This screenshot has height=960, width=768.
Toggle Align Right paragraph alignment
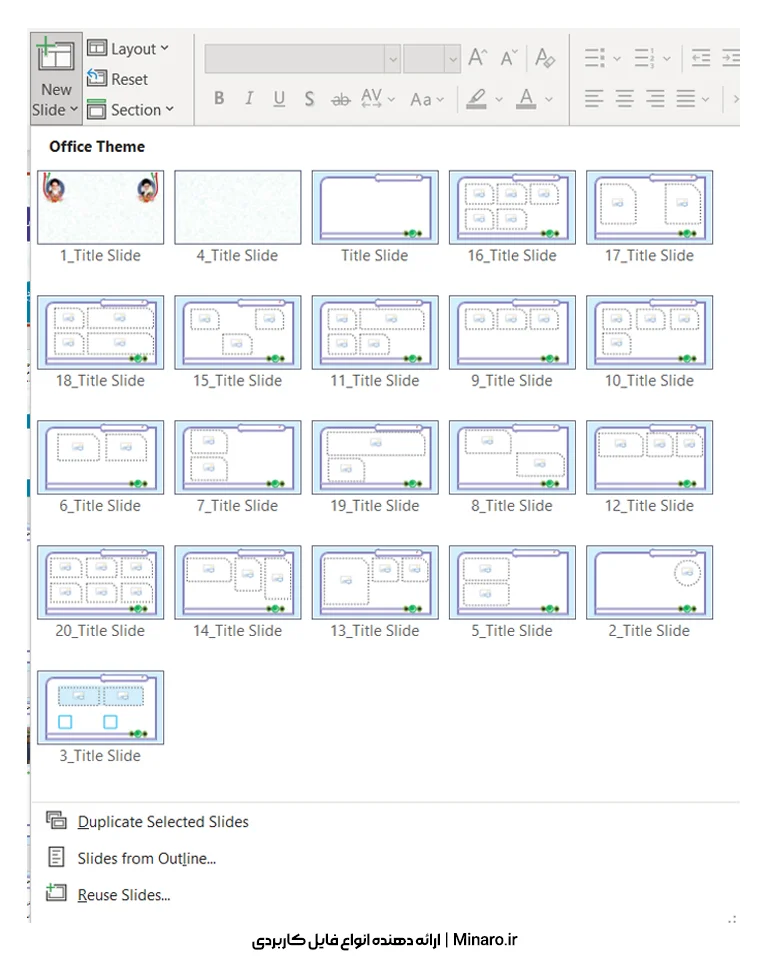pos(655,99)
